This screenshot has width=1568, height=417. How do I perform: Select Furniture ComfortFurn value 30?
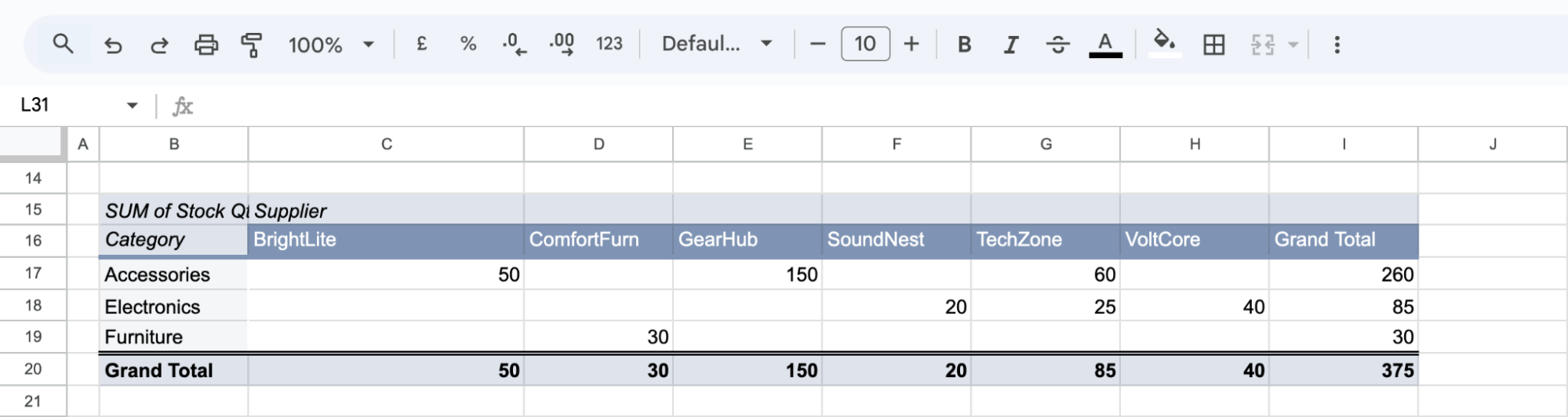[x=598, y=337]
